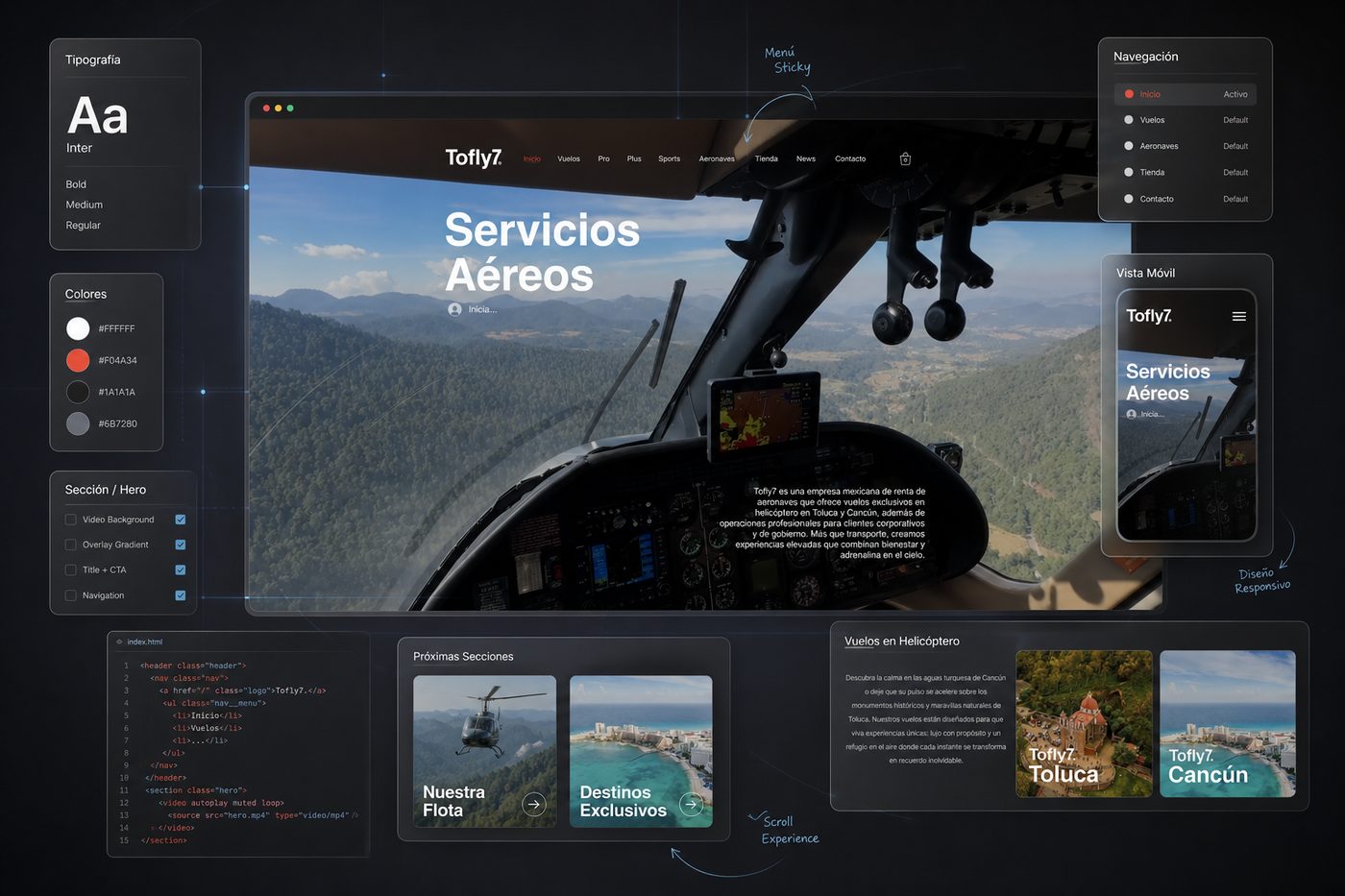This screenshot has height=896, width=1345.
Task: Click the Tofly7 company description paragraph in the hero
Action: pos(822,522)
